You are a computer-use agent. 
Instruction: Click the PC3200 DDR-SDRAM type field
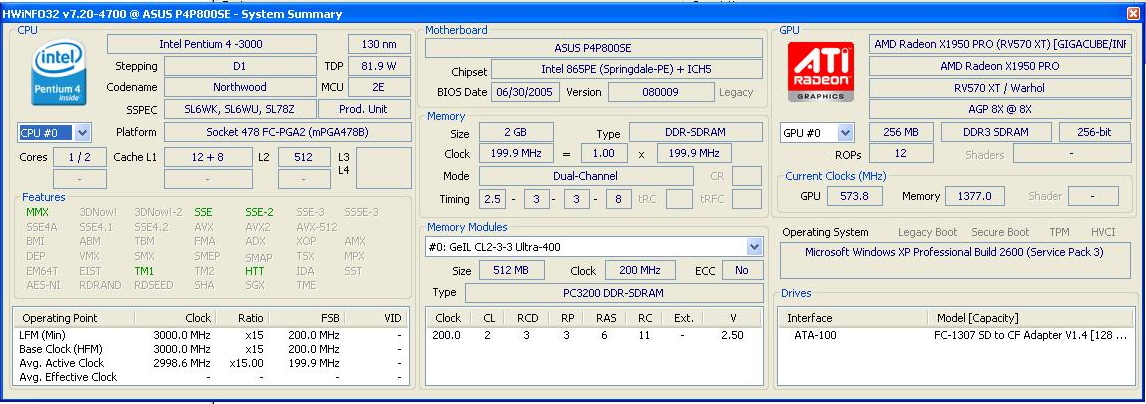(x=614, y=292)
